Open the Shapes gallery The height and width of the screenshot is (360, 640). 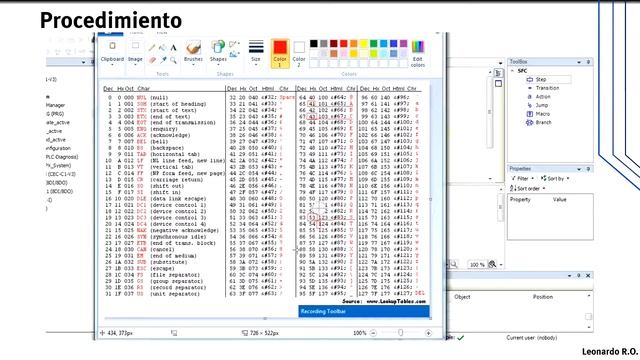(218, 52)
